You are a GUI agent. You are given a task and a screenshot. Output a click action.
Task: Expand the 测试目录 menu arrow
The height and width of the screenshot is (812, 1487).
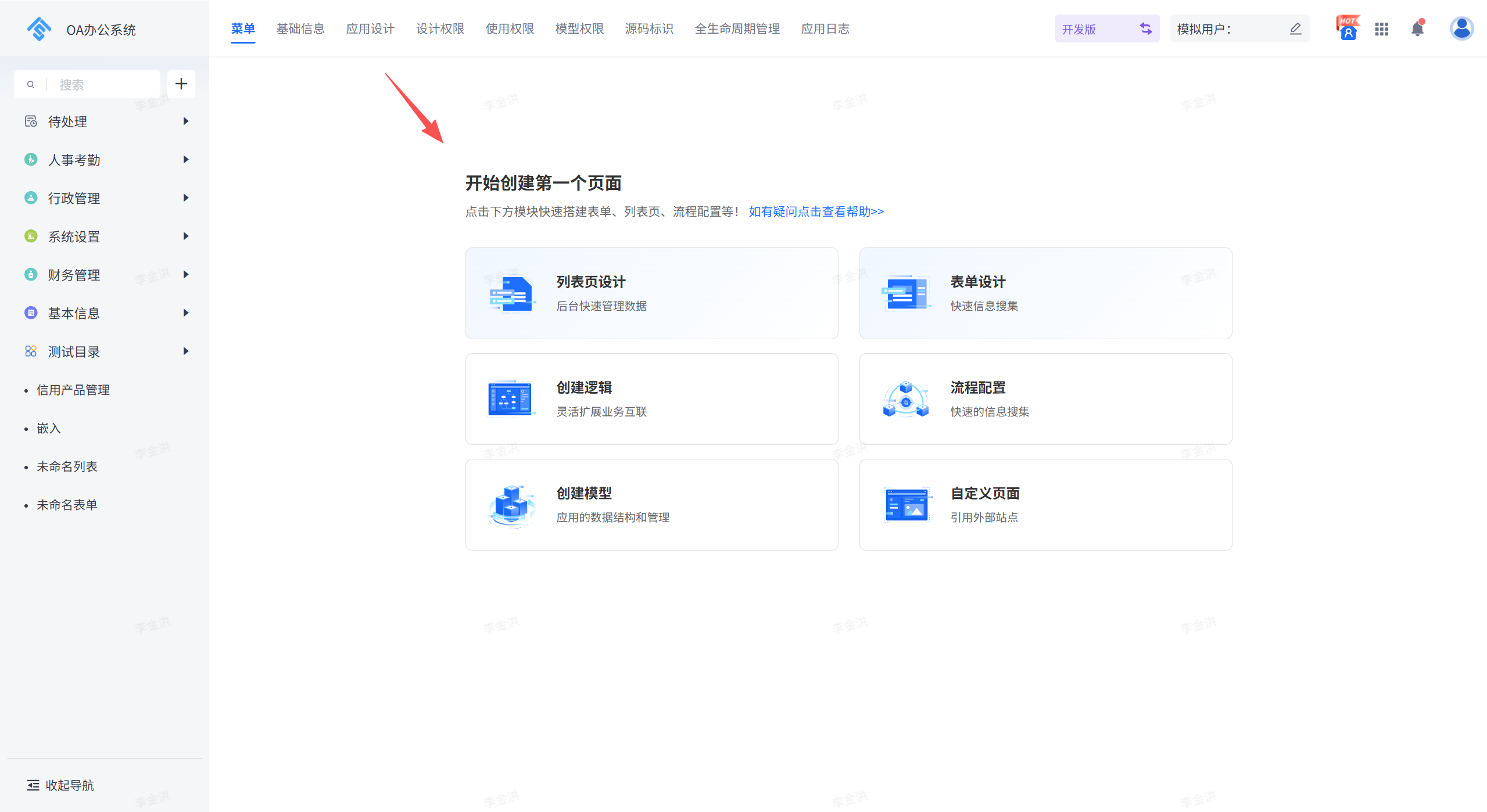coord(186,351)
